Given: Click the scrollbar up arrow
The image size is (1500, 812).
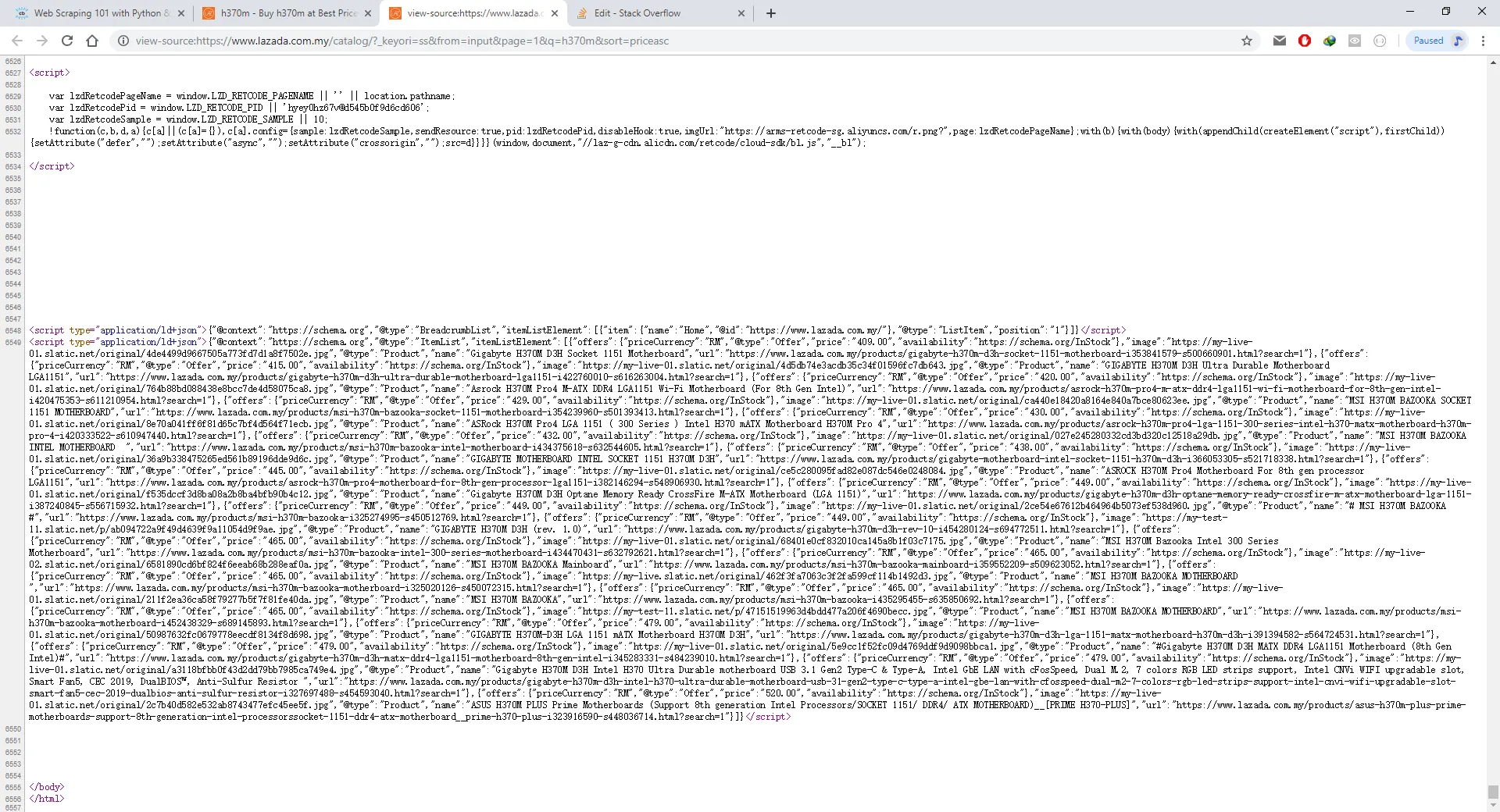Looking at the screenshot, I should (1493, 61).
